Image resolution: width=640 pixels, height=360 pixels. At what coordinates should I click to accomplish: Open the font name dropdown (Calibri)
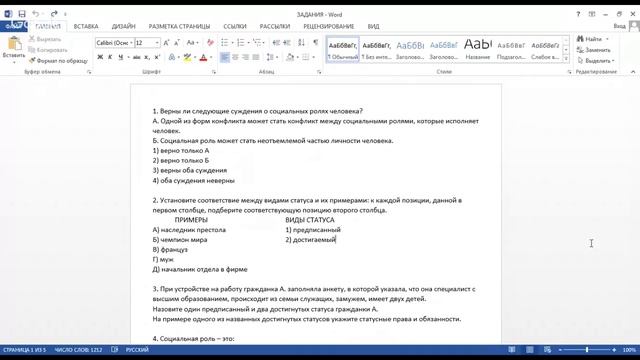coord(131,43)
